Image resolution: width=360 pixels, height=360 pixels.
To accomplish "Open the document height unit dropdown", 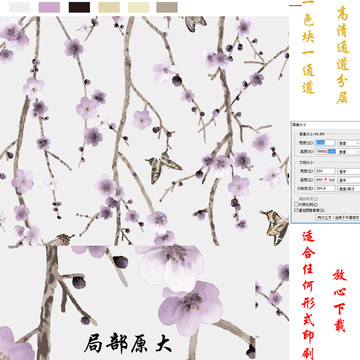I will pos(349,180).
